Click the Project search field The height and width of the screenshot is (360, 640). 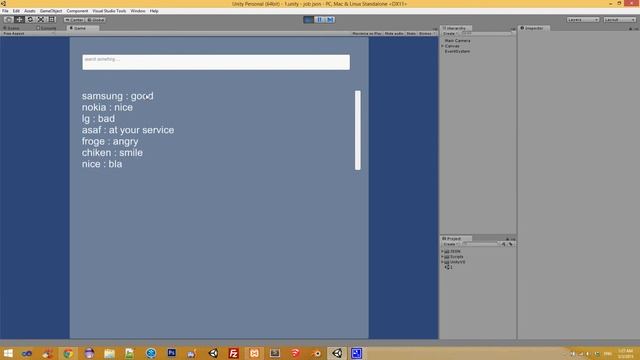(480, 244)
